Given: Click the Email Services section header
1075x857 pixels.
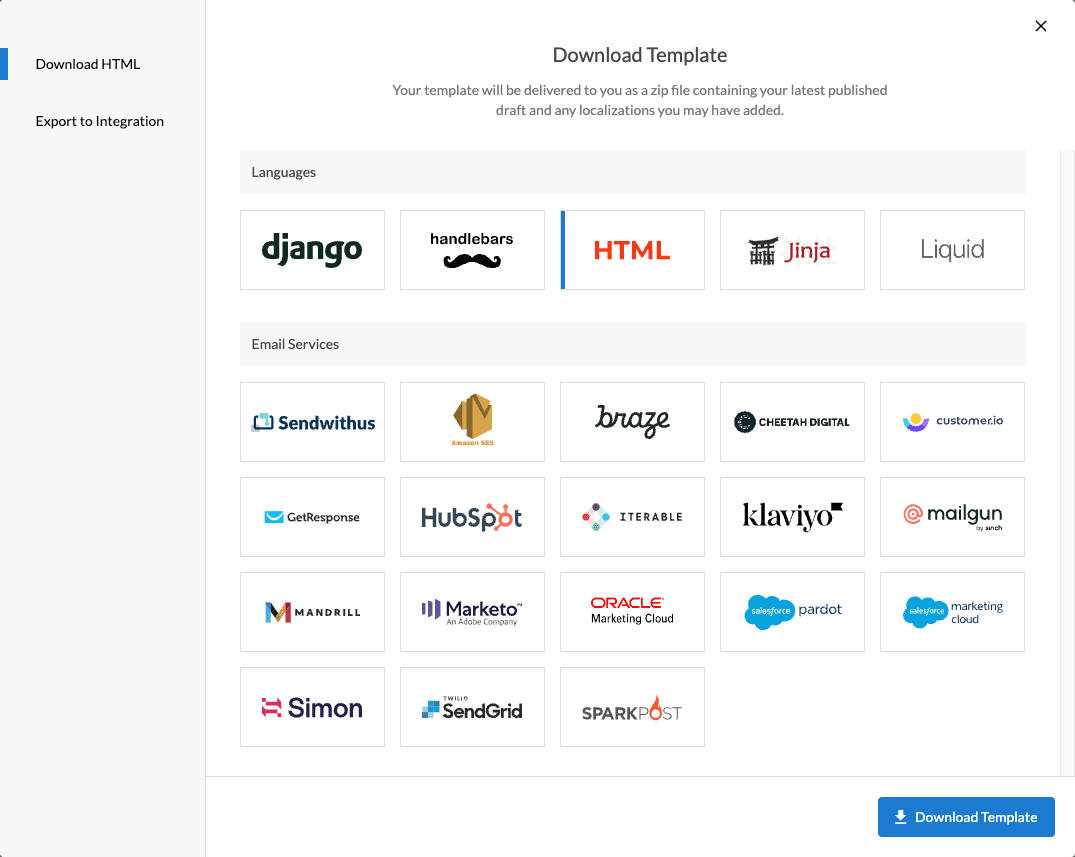Looking at the screenshot, I should tap(633, 344).
